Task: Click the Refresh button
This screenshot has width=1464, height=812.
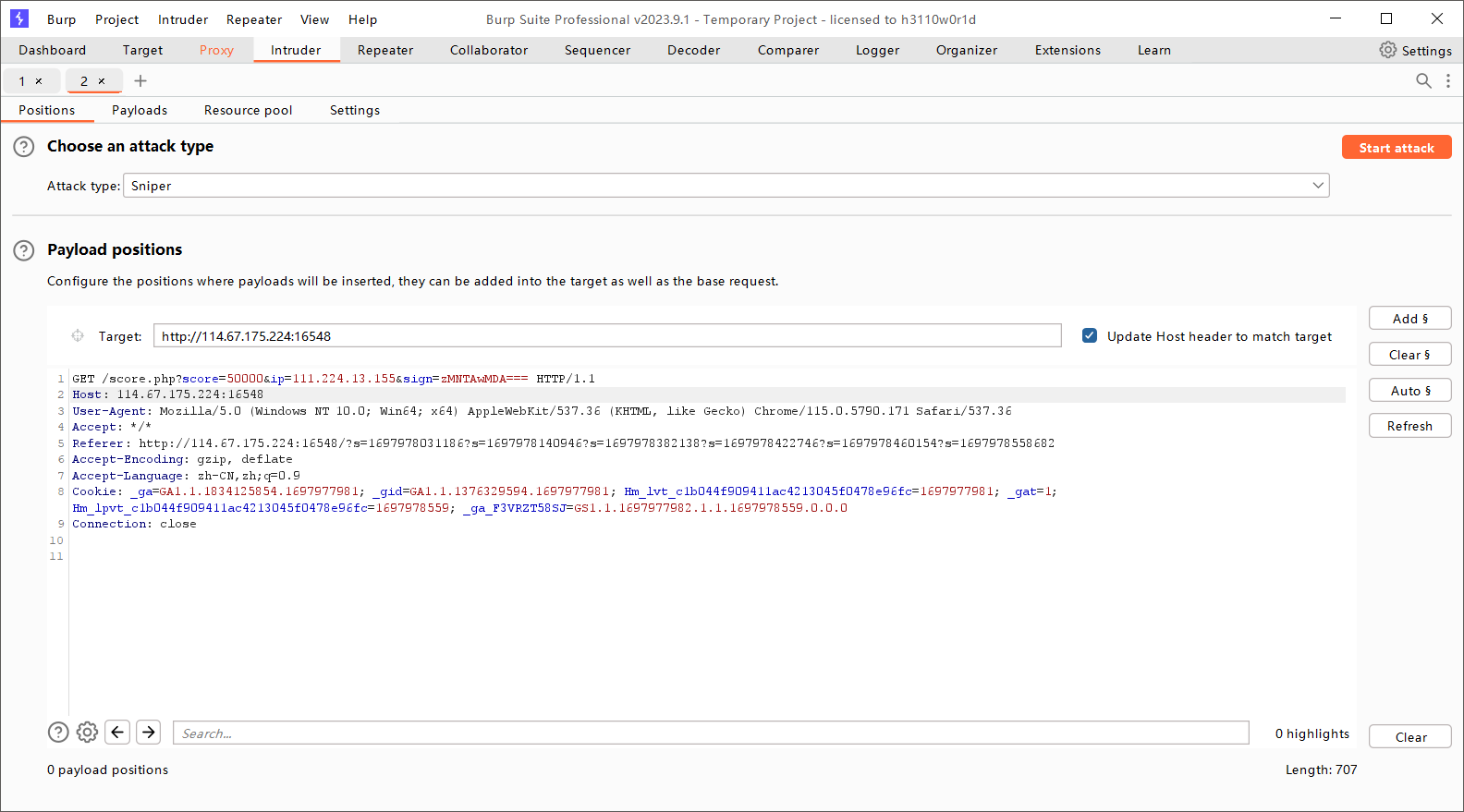Action: click(x=1410, y=426)
